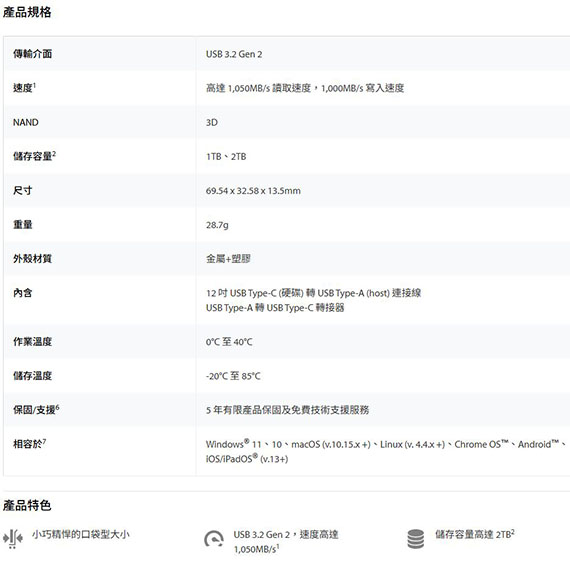This screenshot has width=570, height=561.
Task: Click the footnote 6 next to 保固/支援
Action: [57, 407]
